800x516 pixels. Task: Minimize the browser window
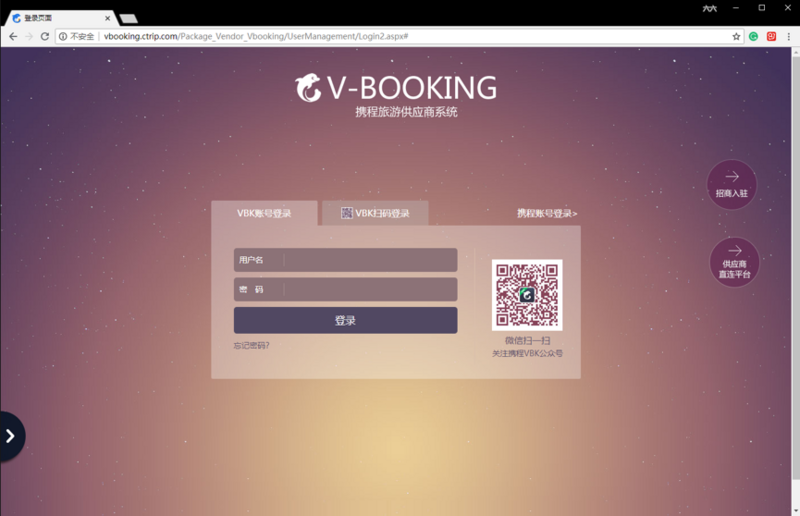point(736,8)
